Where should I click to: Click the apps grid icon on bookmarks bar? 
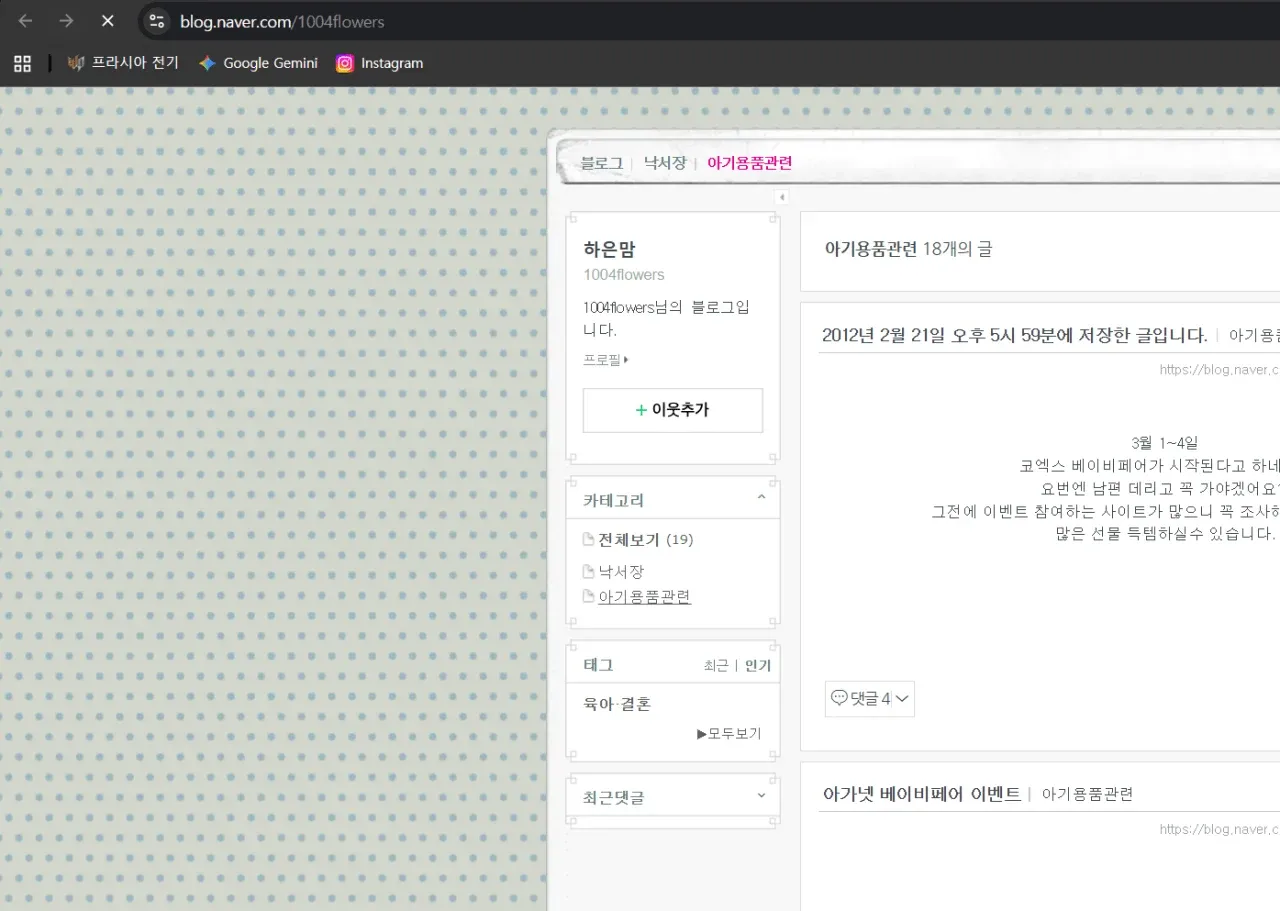pyautogui.click(x=22, y=62)
